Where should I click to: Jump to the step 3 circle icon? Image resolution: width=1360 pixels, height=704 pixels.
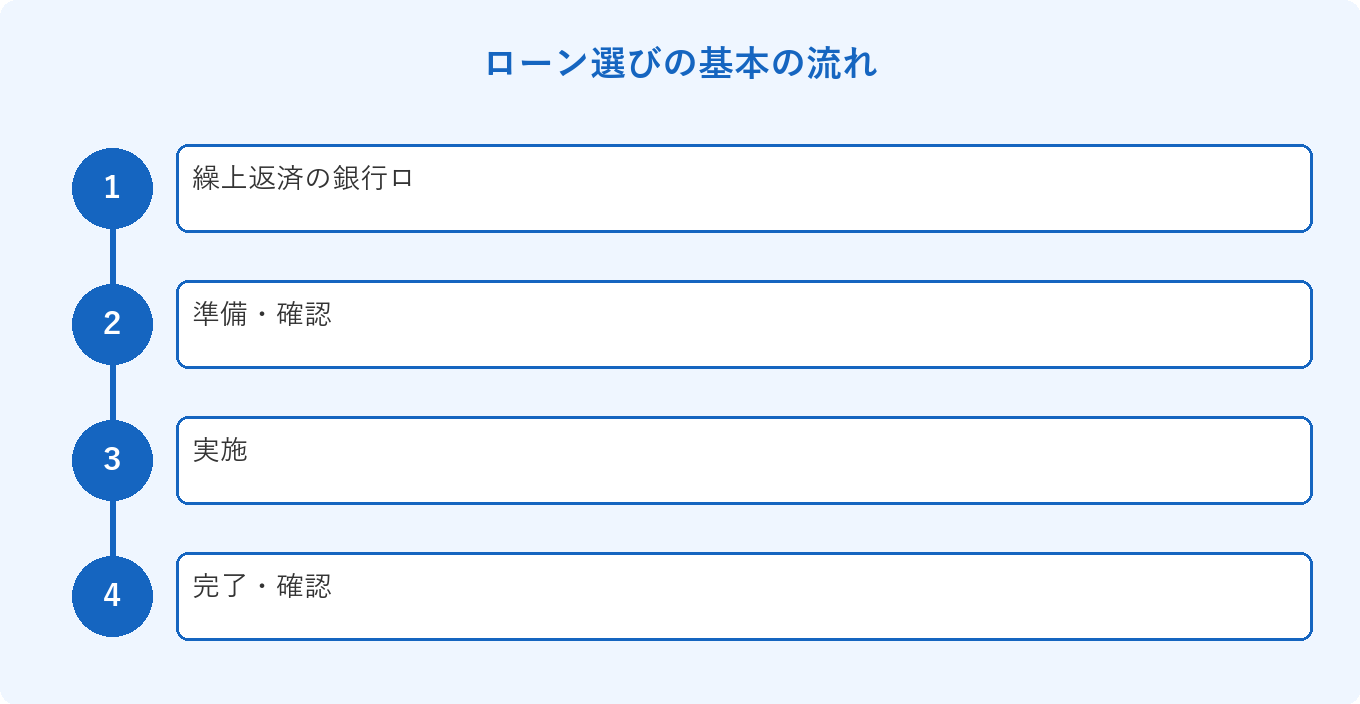point(112,460)
